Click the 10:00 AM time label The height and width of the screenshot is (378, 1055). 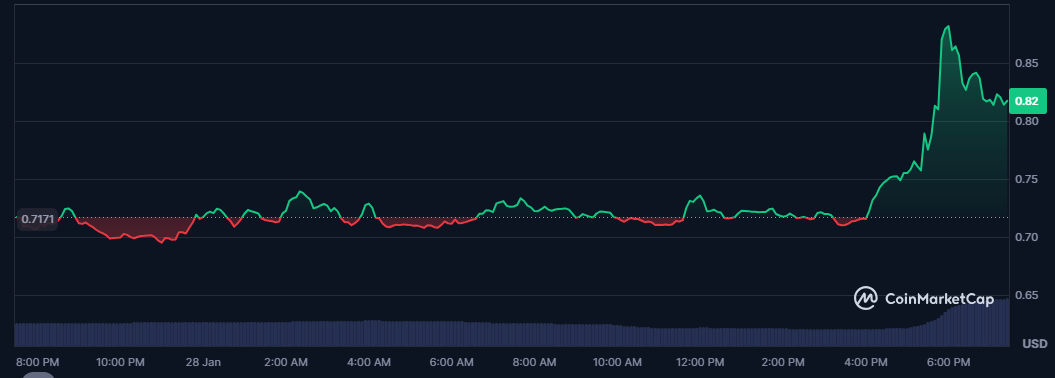pos(617,363)
